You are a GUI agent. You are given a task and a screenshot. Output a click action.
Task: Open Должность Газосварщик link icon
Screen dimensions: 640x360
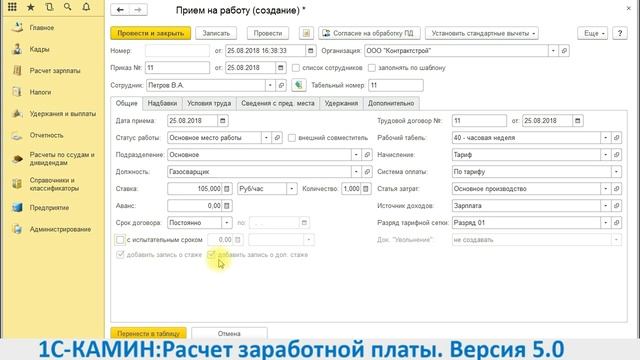pyautogui.click(x=367, y=172)
